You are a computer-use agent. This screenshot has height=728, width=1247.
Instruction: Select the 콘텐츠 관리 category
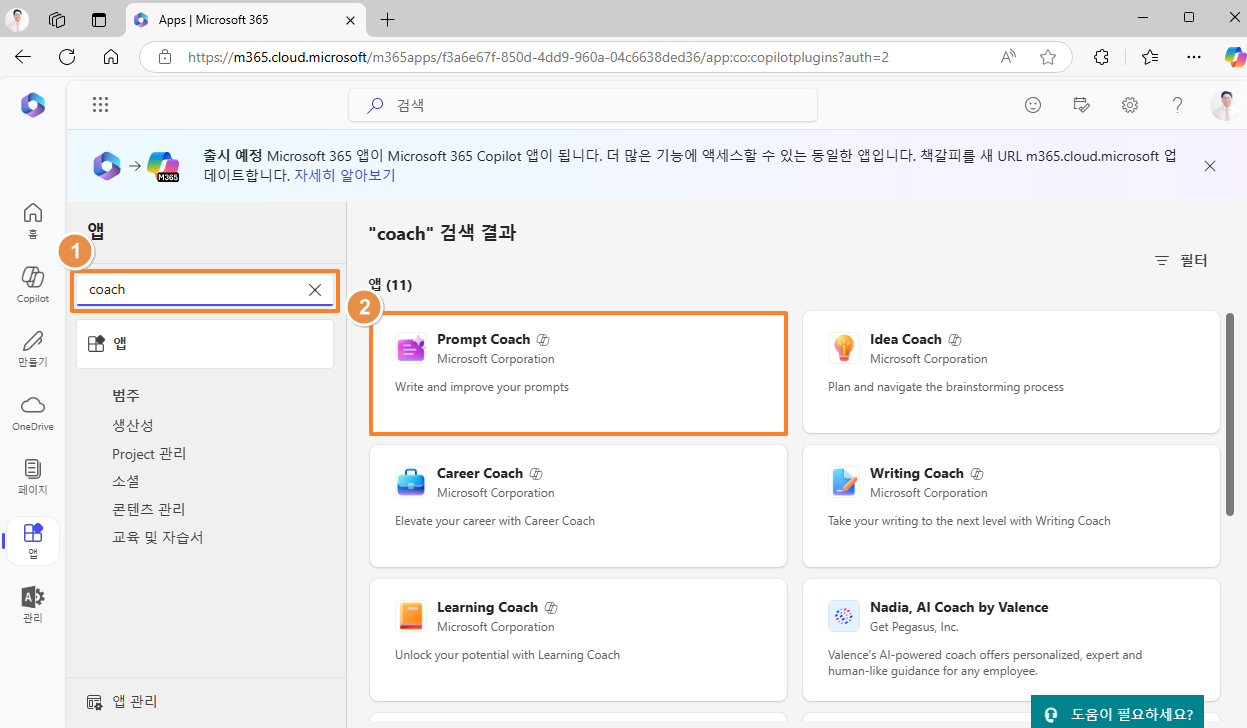pos(149,509)
